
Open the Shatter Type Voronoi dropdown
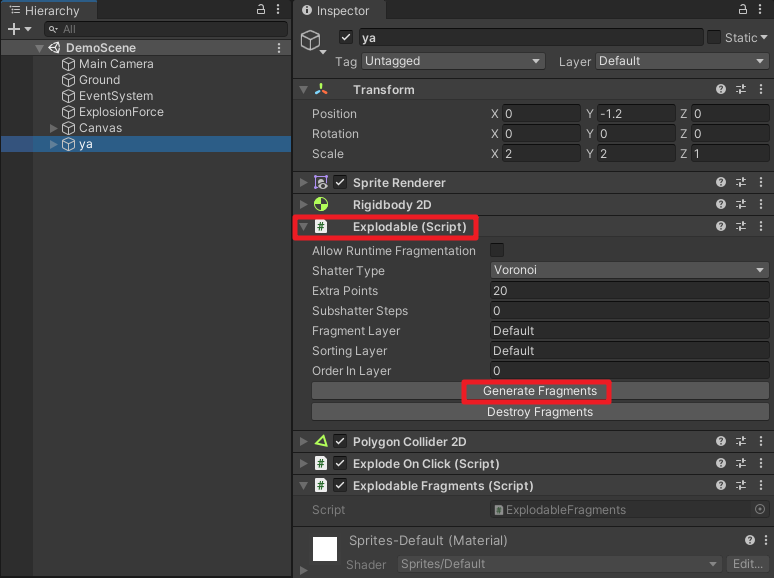click(x=629, y=271)
